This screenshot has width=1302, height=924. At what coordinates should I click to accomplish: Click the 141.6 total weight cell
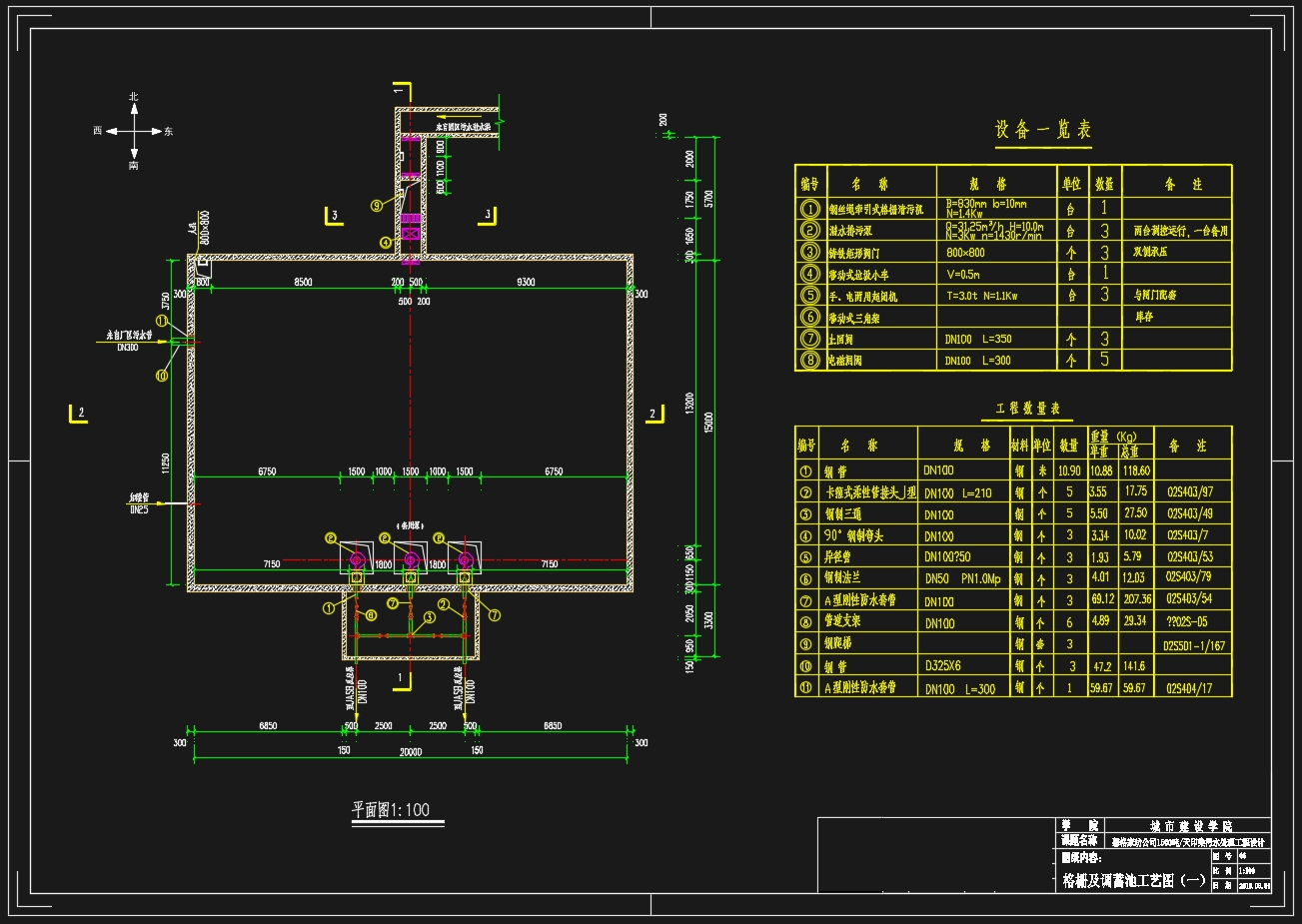pyautogui.click(x=1135, y=665)
